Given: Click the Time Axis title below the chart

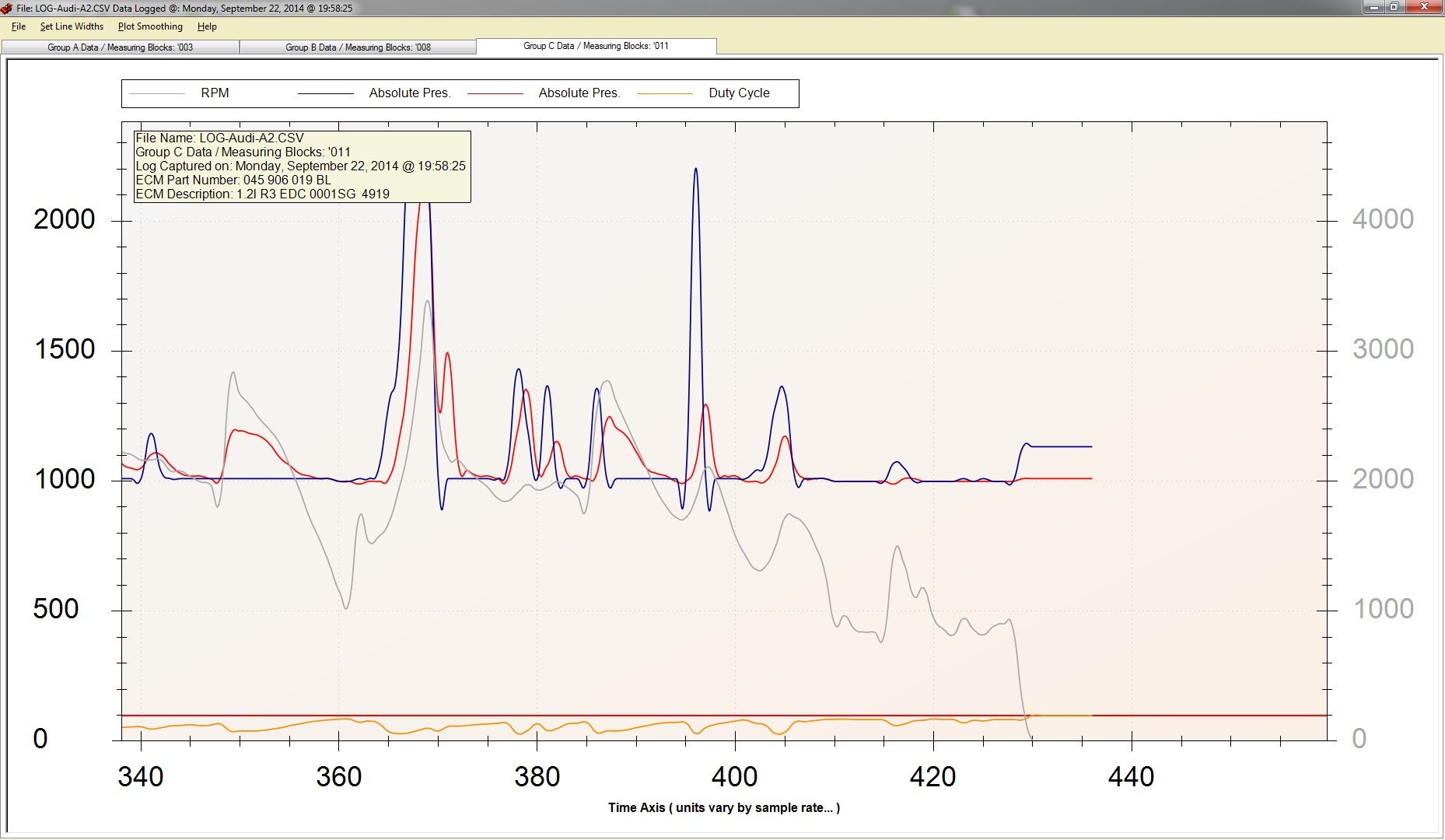Looking at the screenshot, I should coord(723,807).
